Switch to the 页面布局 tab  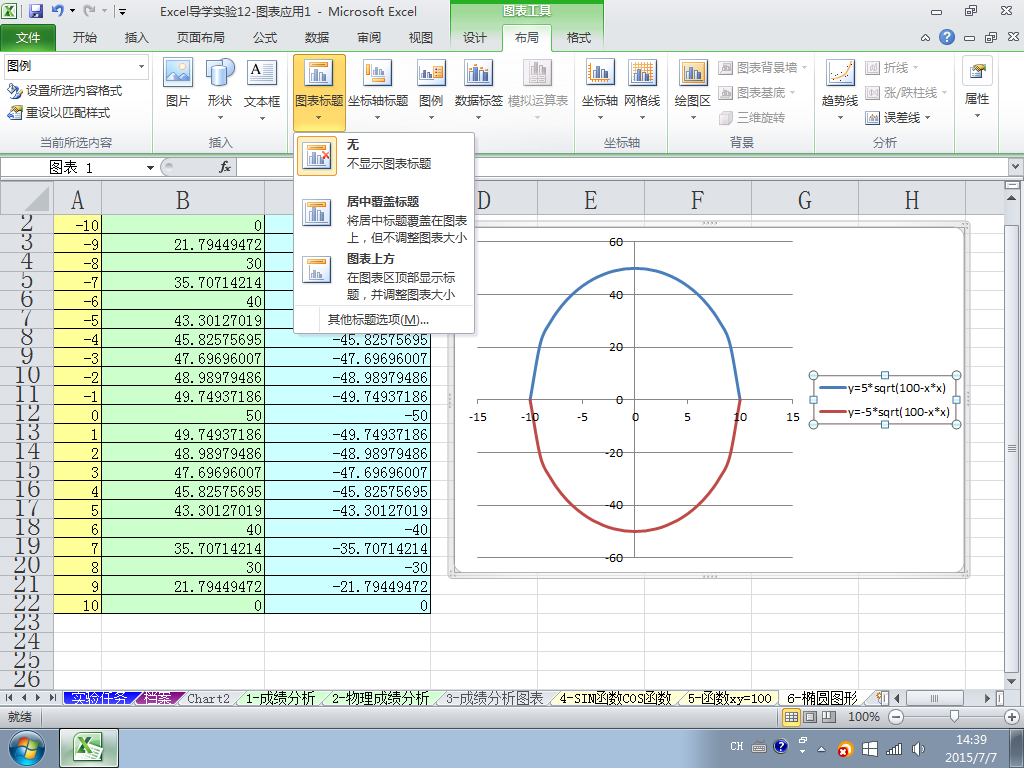200,38
